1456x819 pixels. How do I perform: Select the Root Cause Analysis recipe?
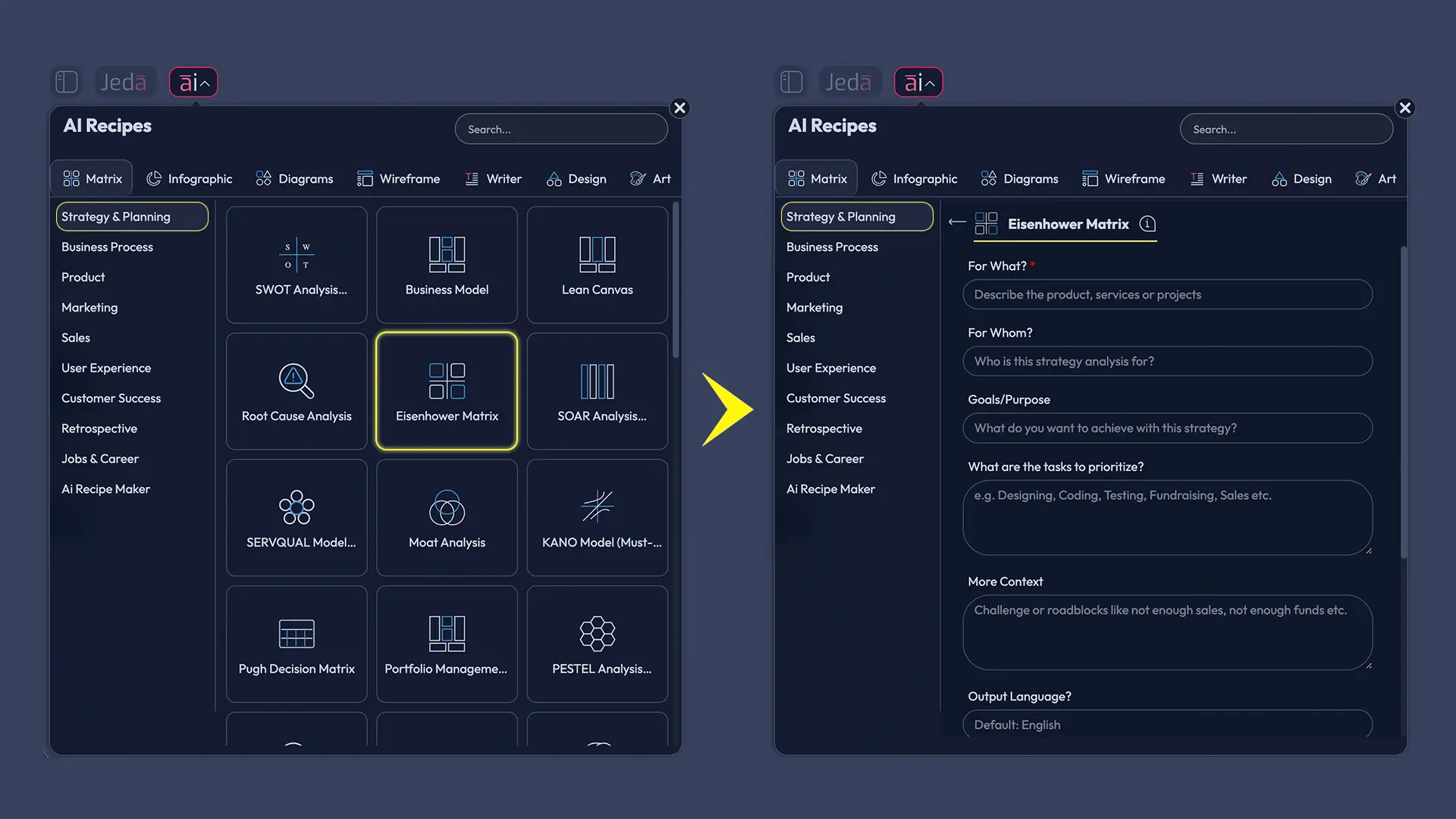(x=297, y=391)
